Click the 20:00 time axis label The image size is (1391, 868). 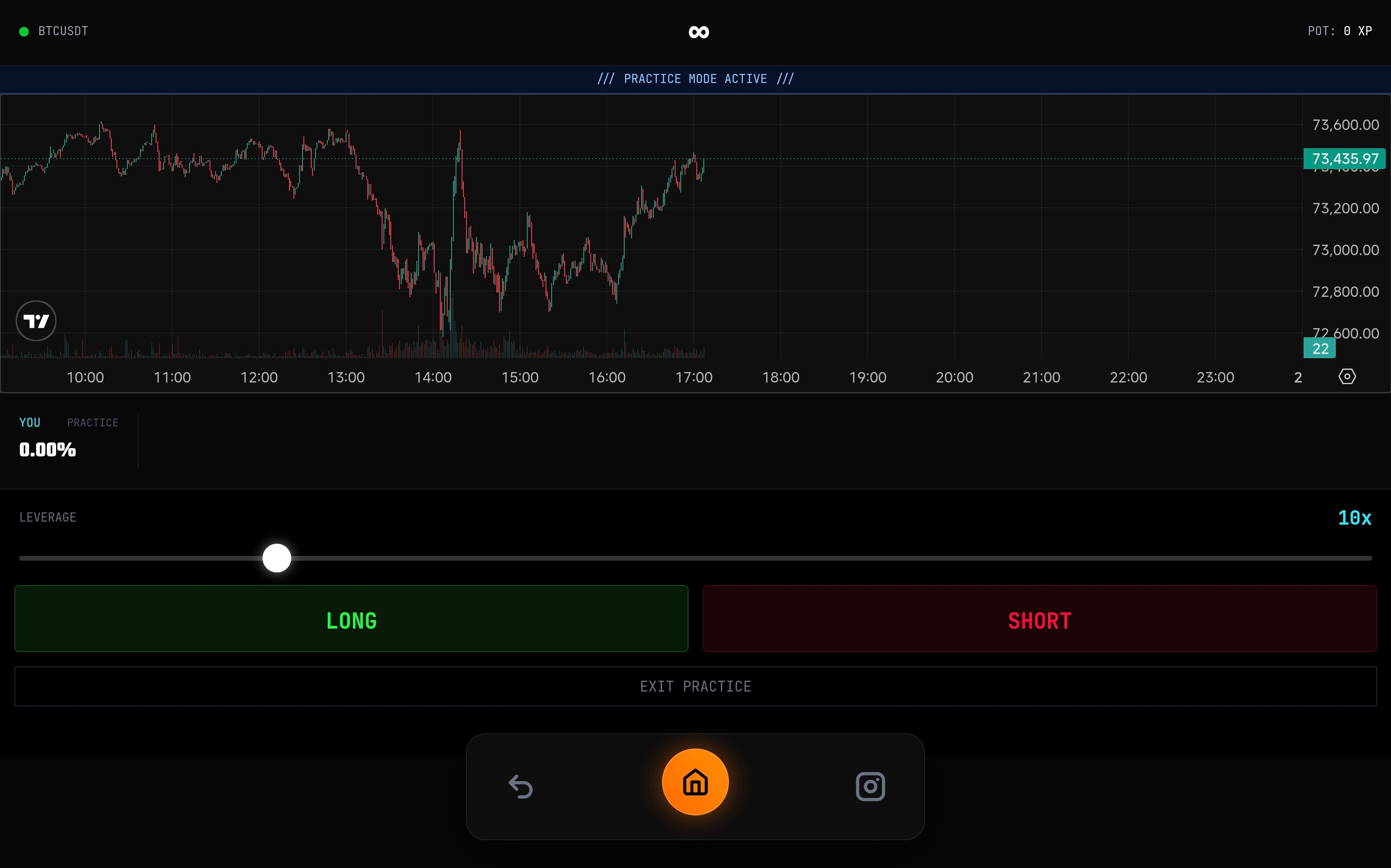coord(954,378)
